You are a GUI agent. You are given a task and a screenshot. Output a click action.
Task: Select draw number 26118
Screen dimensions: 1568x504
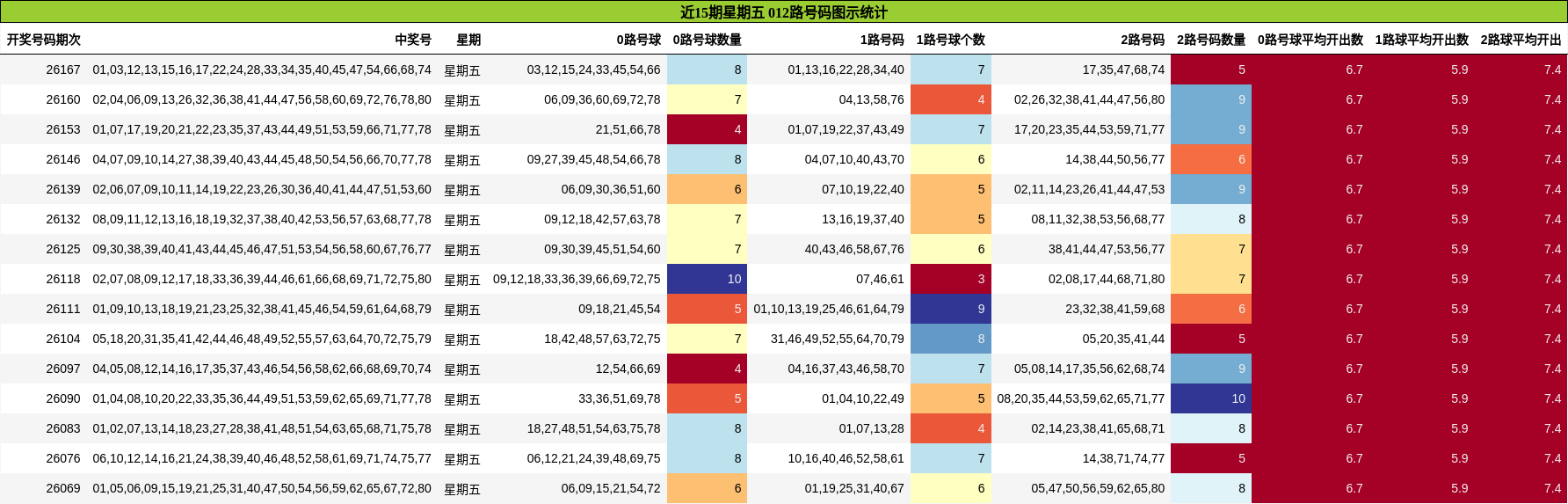point(63,279)
